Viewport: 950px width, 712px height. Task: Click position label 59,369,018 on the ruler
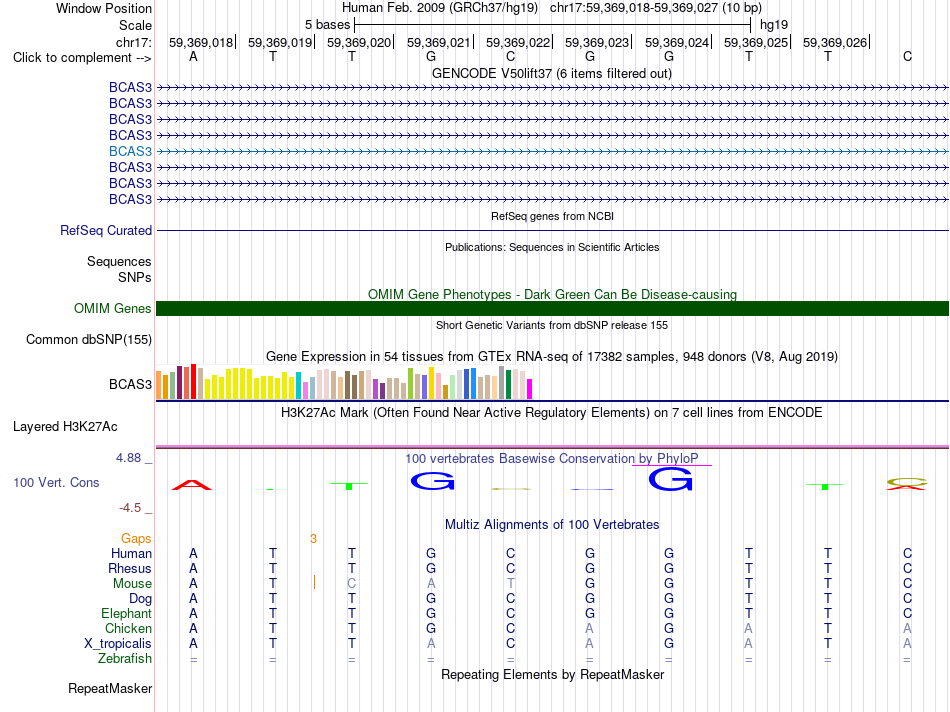coord(201,42)
